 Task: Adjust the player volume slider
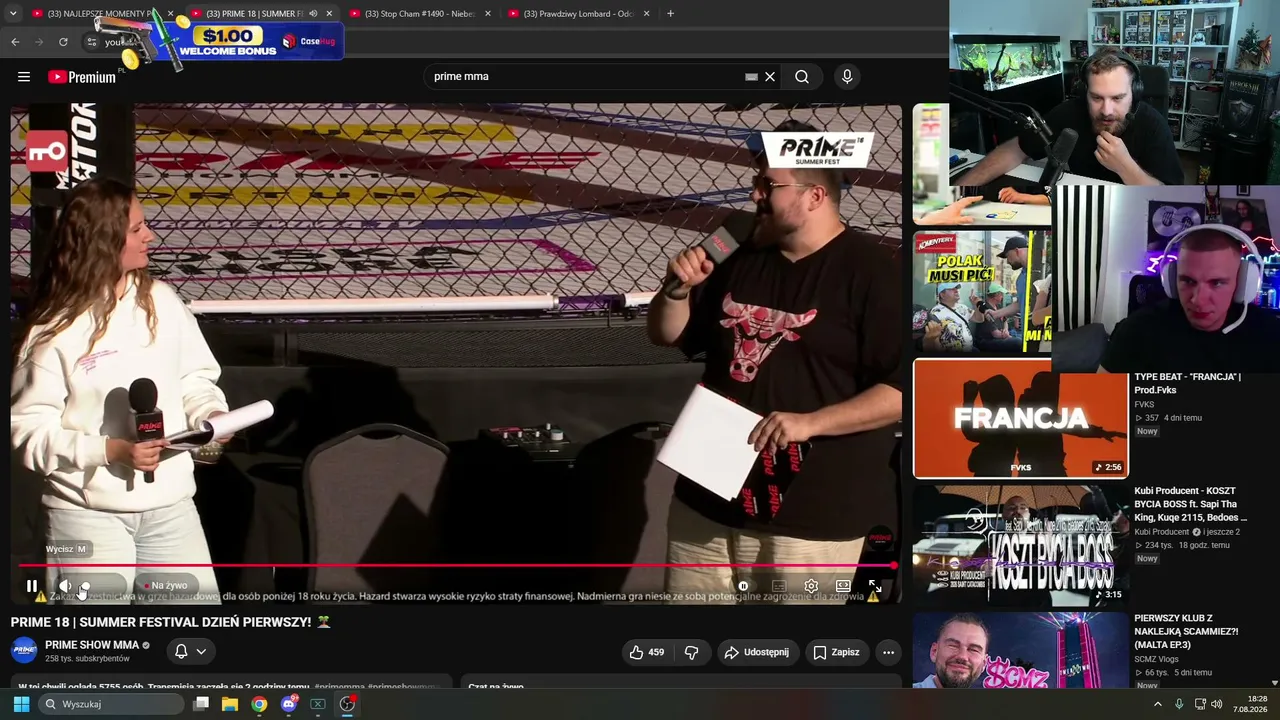pyautogui.click(x=98, y=586)
